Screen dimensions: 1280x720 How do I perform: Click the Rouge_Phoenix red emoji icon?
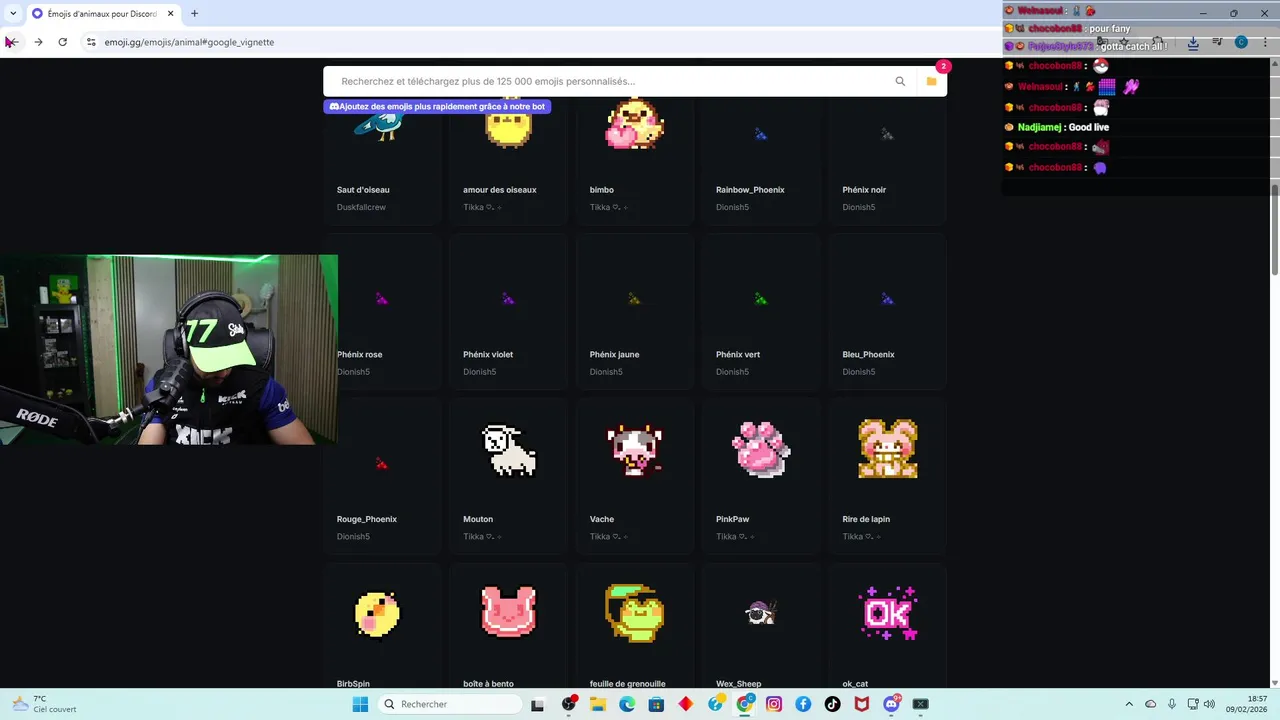coord(381,463)
